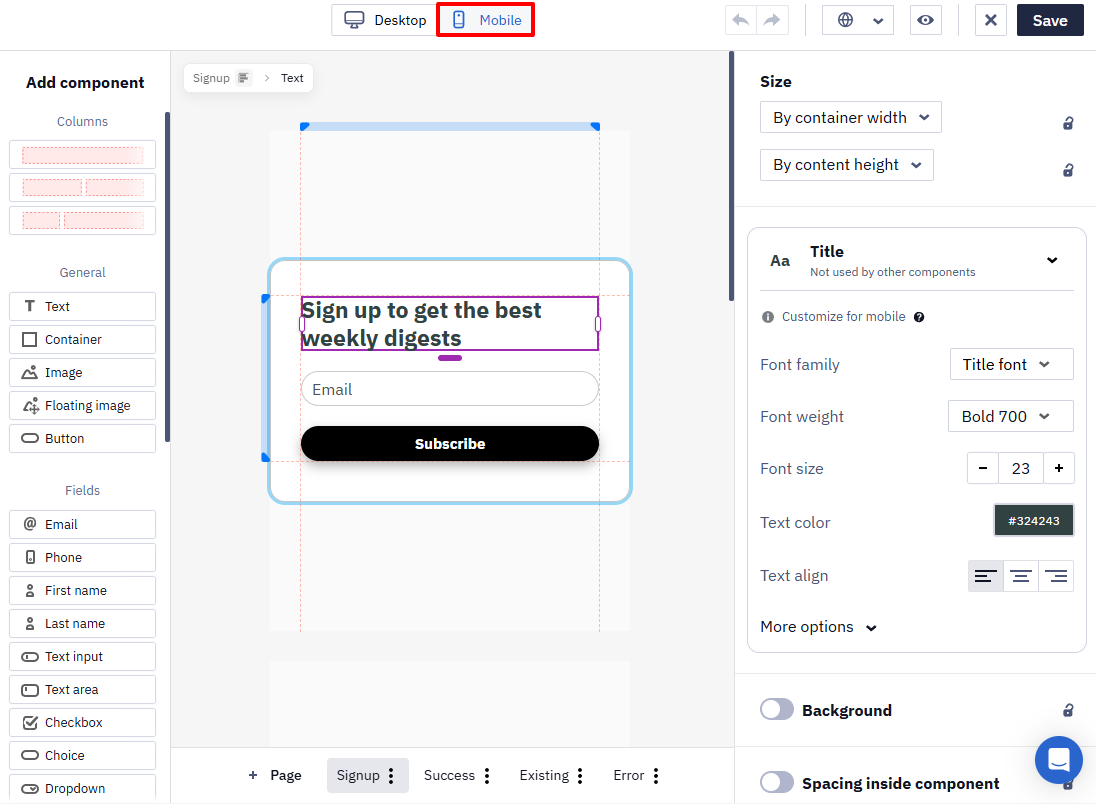Open preview with the eye icon
This screenshot has width=1096, height=804.
click(x=925, y=20)
